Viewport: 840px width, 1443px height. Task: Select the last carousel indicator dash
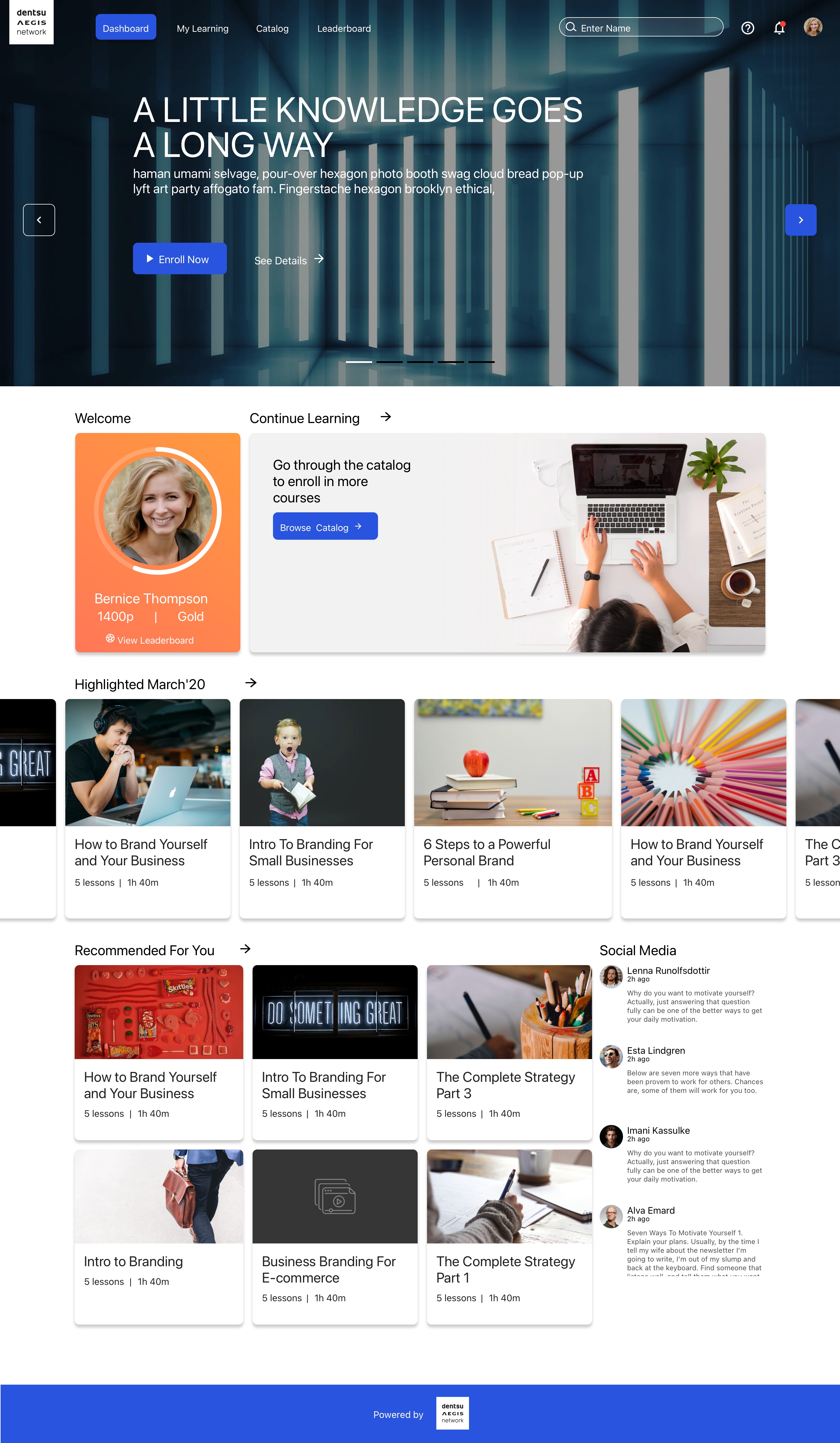click(481, 362)
